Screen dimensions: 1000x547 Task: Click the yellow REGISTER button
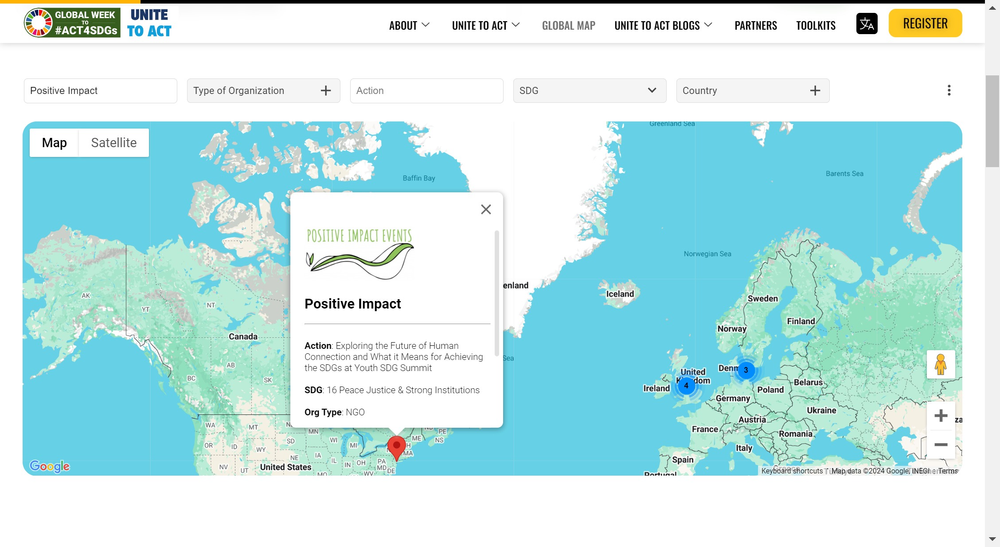(x=925, y=23)
